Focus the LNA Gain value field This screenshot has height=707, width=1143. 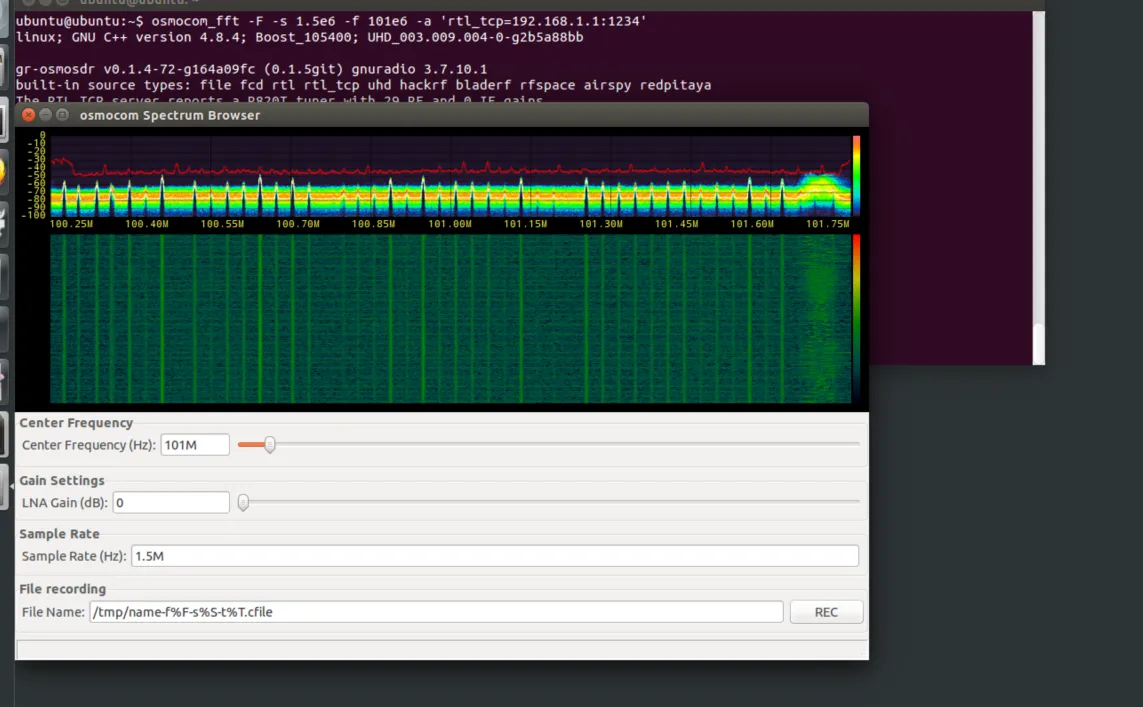pyautogui.click(x=171, y=502)
